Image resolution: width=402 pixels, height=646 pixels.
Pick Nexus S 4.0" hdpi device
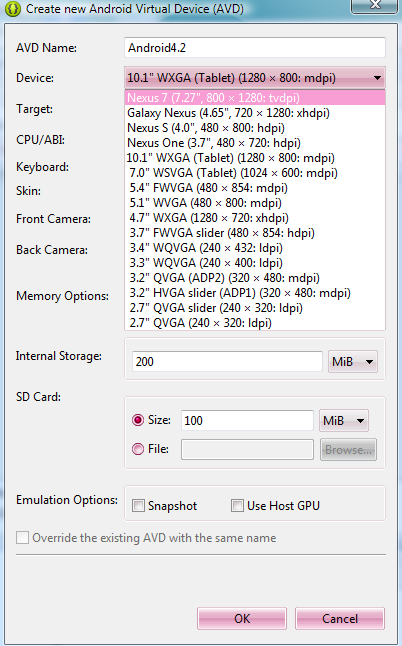click(255, 128)
